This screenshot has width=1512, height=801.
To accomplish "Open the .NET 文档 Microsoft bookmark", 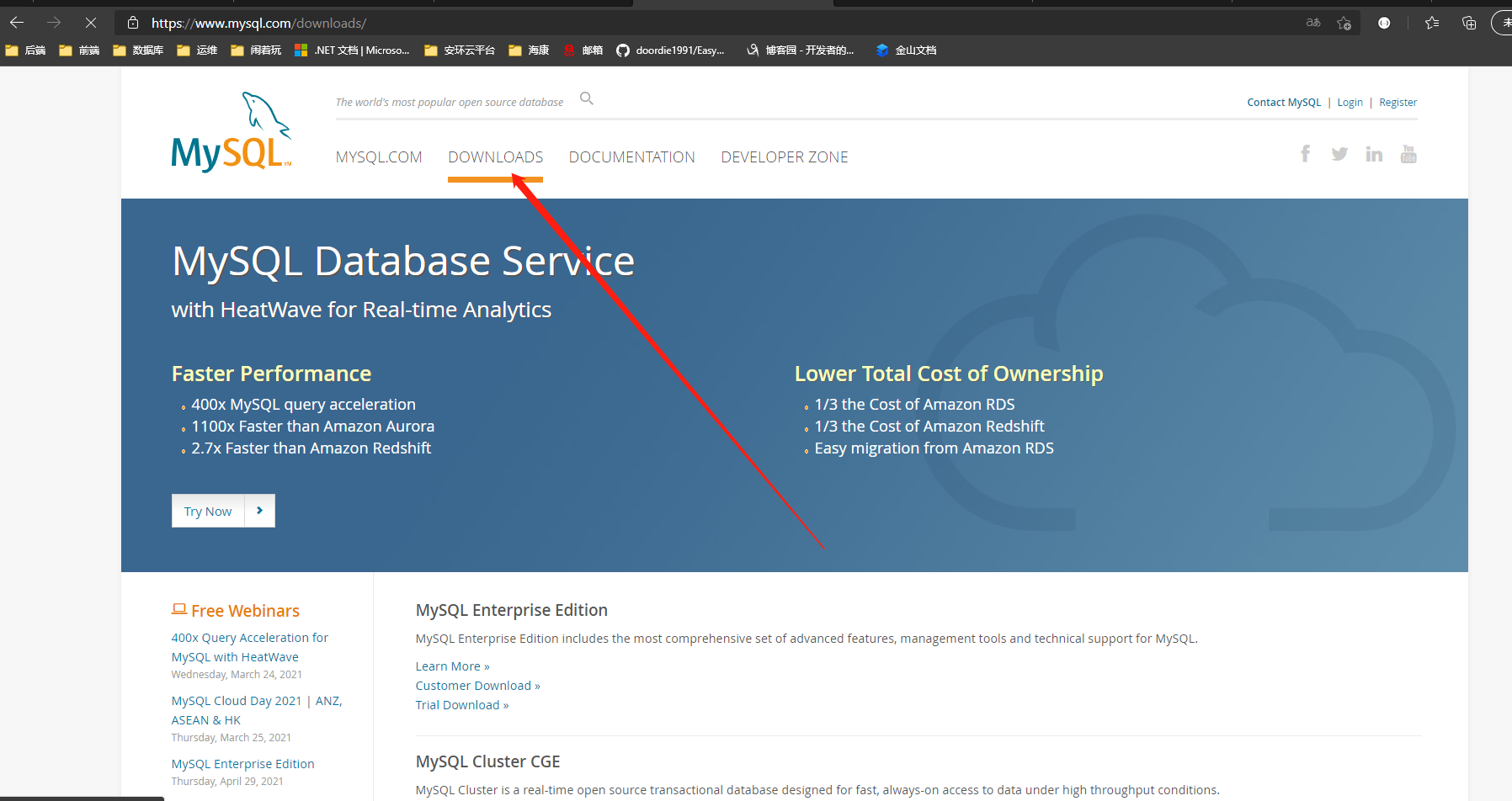I will point(352,50).
